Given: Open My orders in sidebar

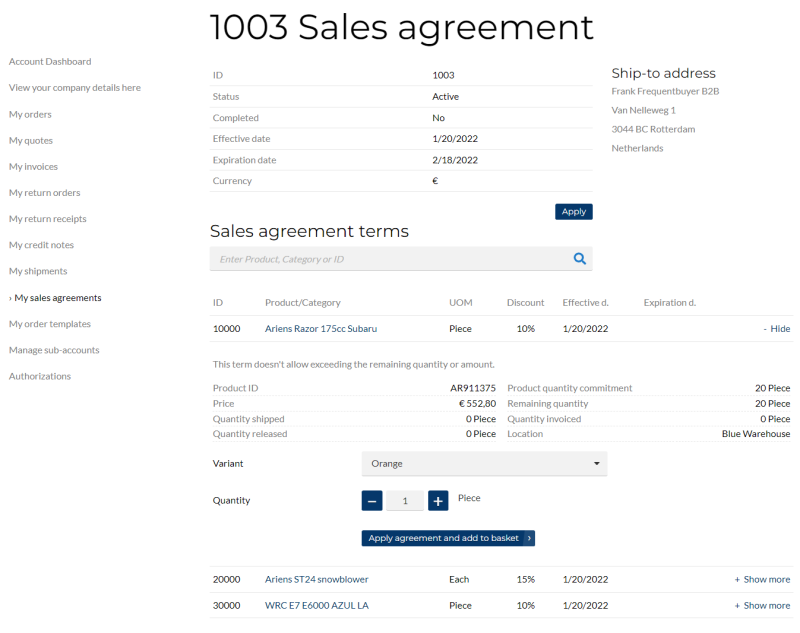Looking at the screenshot, I should point(30,115).
